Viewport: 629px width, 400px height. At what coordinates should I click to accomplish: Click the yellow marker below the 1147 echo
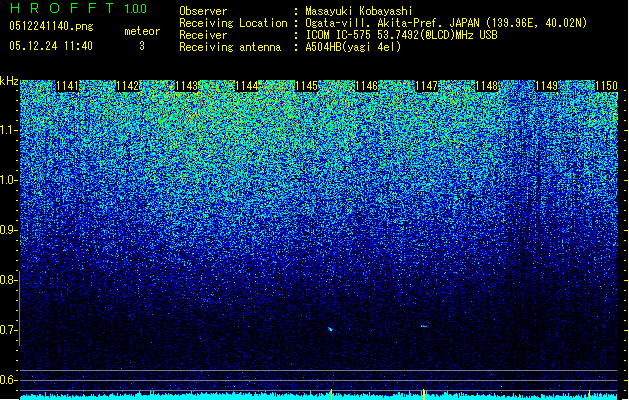click(x=424, y=394)
